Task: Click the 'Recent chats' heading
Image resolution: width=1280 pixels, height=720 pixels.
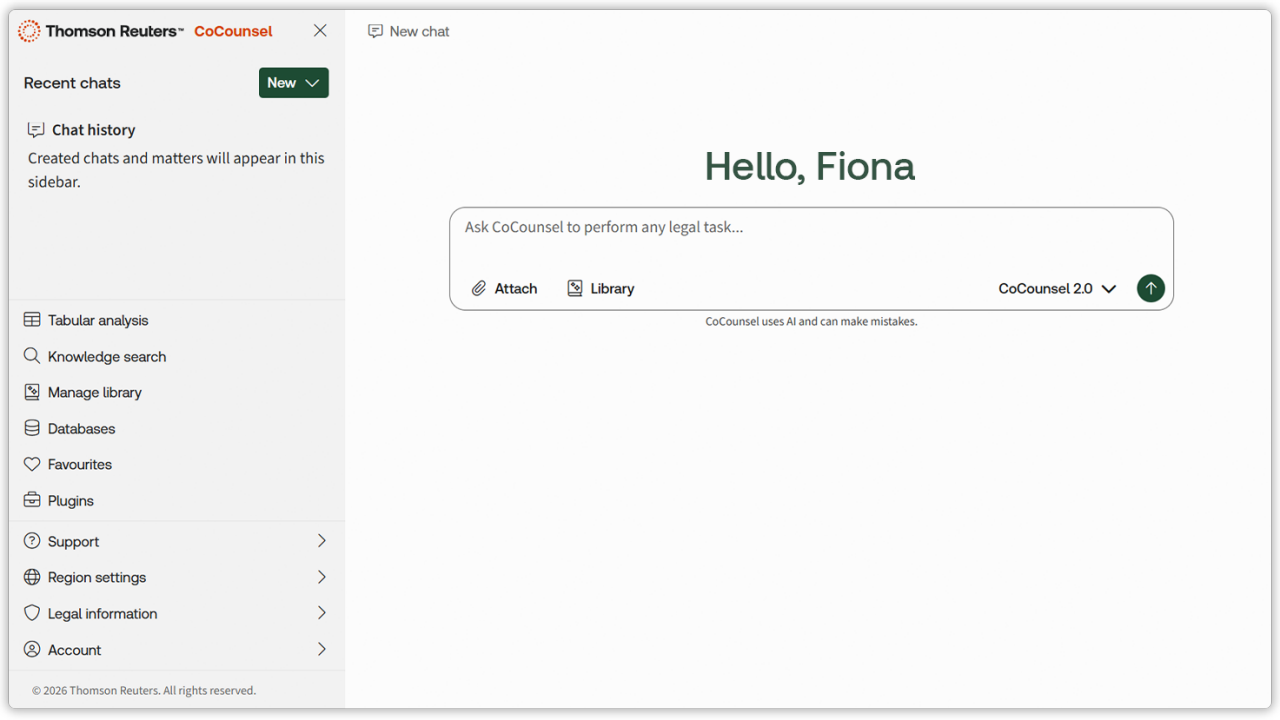Action: 72,83
